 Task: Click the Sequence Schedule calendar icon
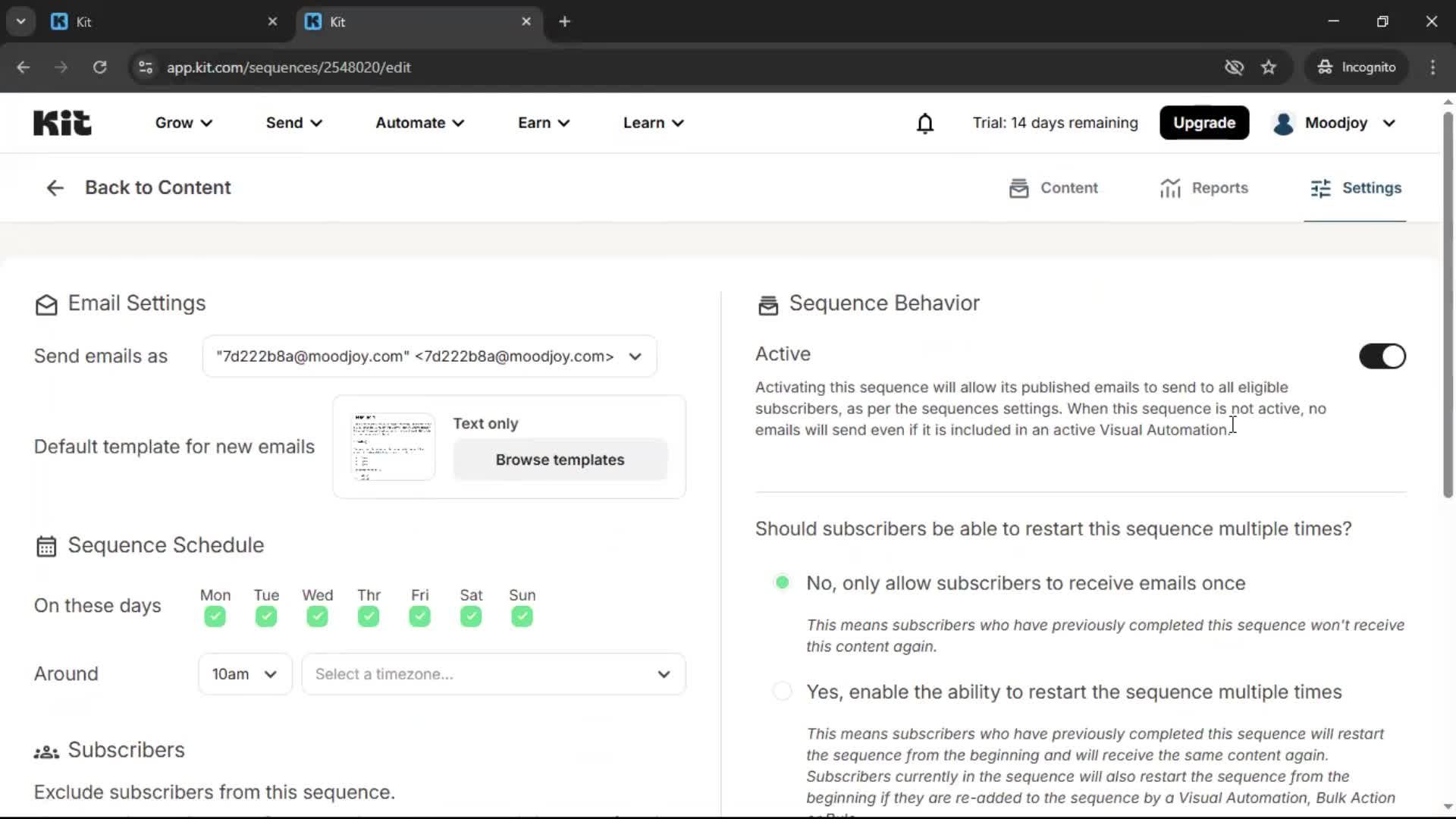pos(45,545)
